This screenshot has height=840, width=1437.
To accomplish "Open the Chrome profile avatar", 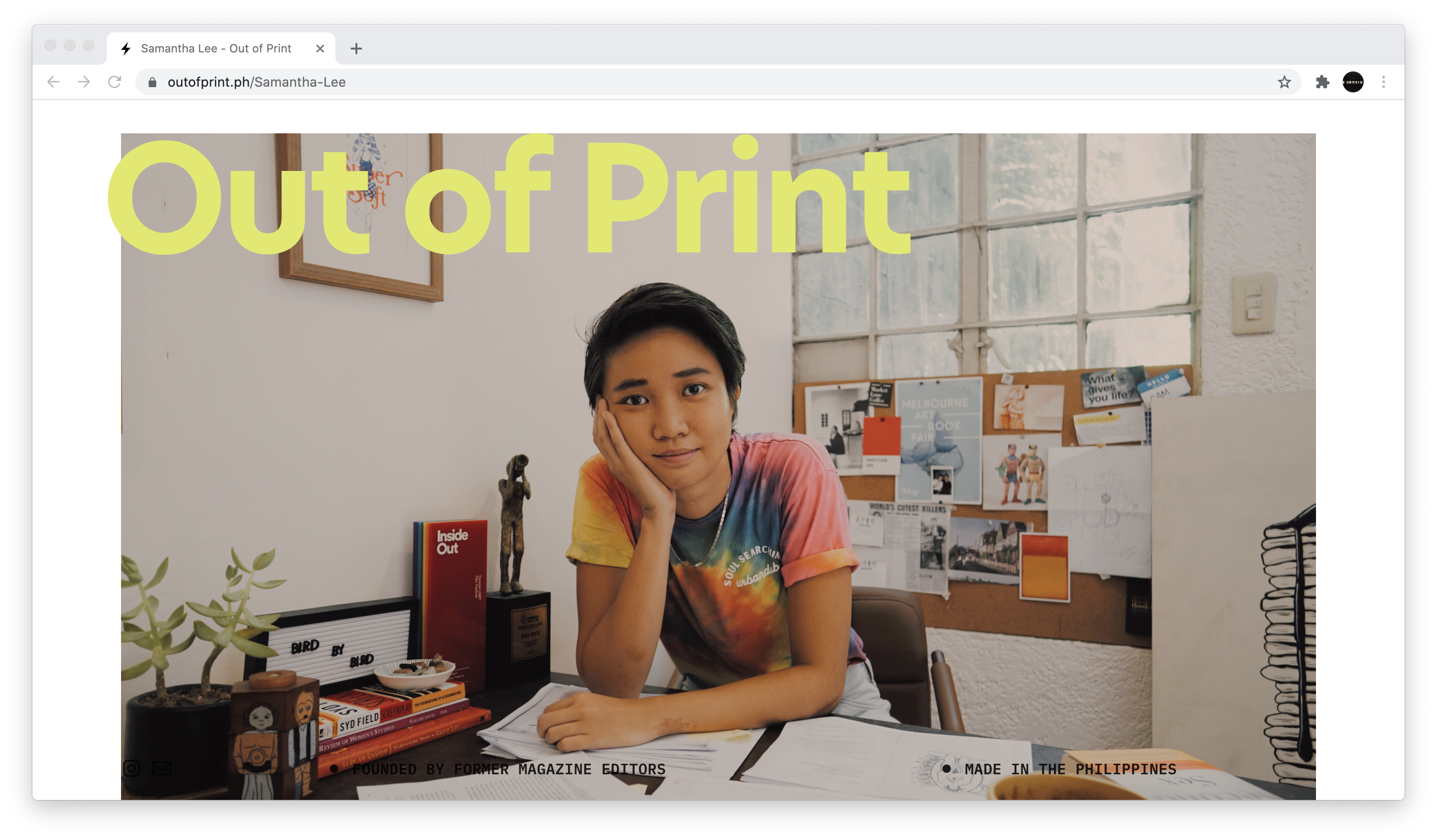I will (1353, 82).
